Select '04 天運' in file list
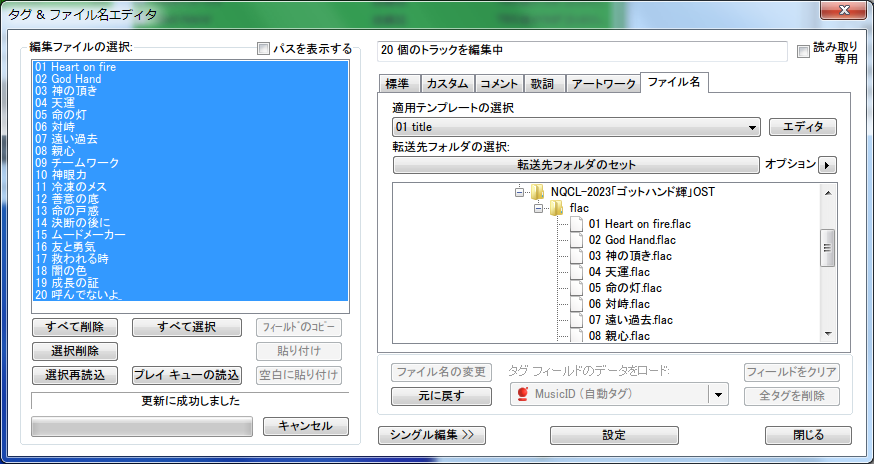Screen dimensions: 874x464 190,103
